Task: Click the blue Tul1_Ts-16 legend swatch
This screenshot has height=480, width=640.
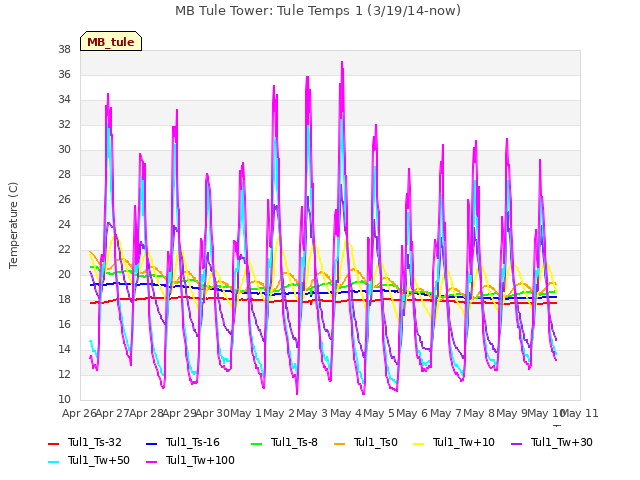Action: pyautogui.click(x=151, y=443)
